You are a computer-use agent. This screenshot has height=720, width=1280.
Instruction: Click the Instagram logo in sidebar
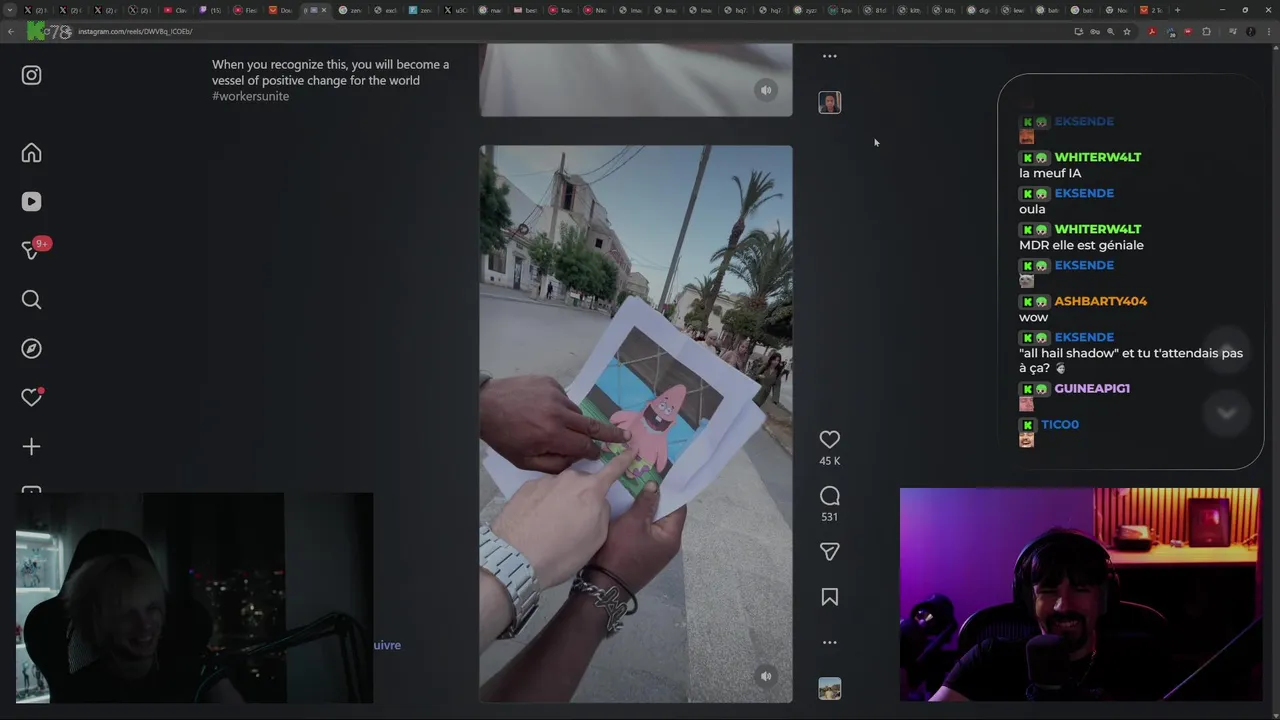[x=31, y=75]
